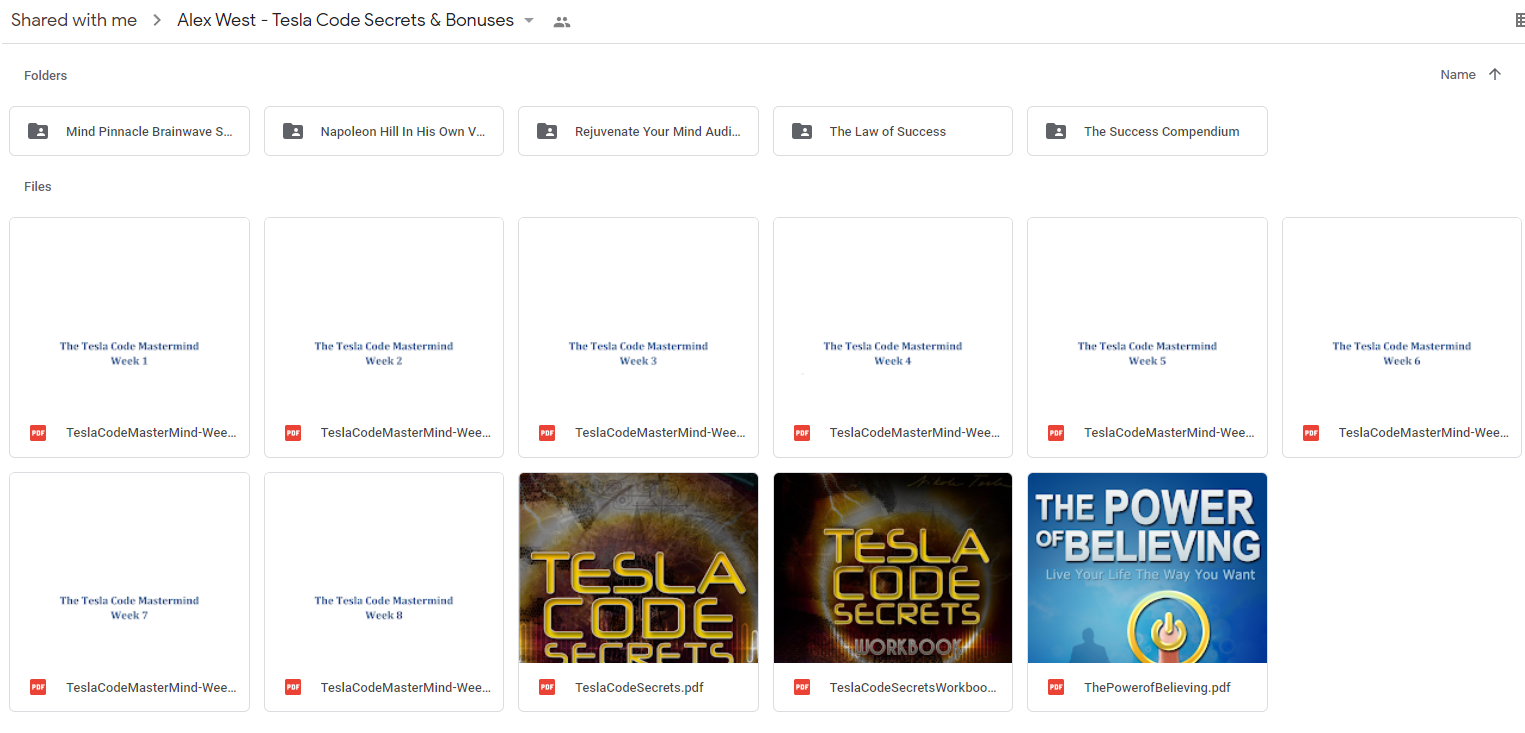Select the file name under the Week 3 thumbnail
Screen dimensions: 1525x733
pyautogui.click(x=660, y=433)
